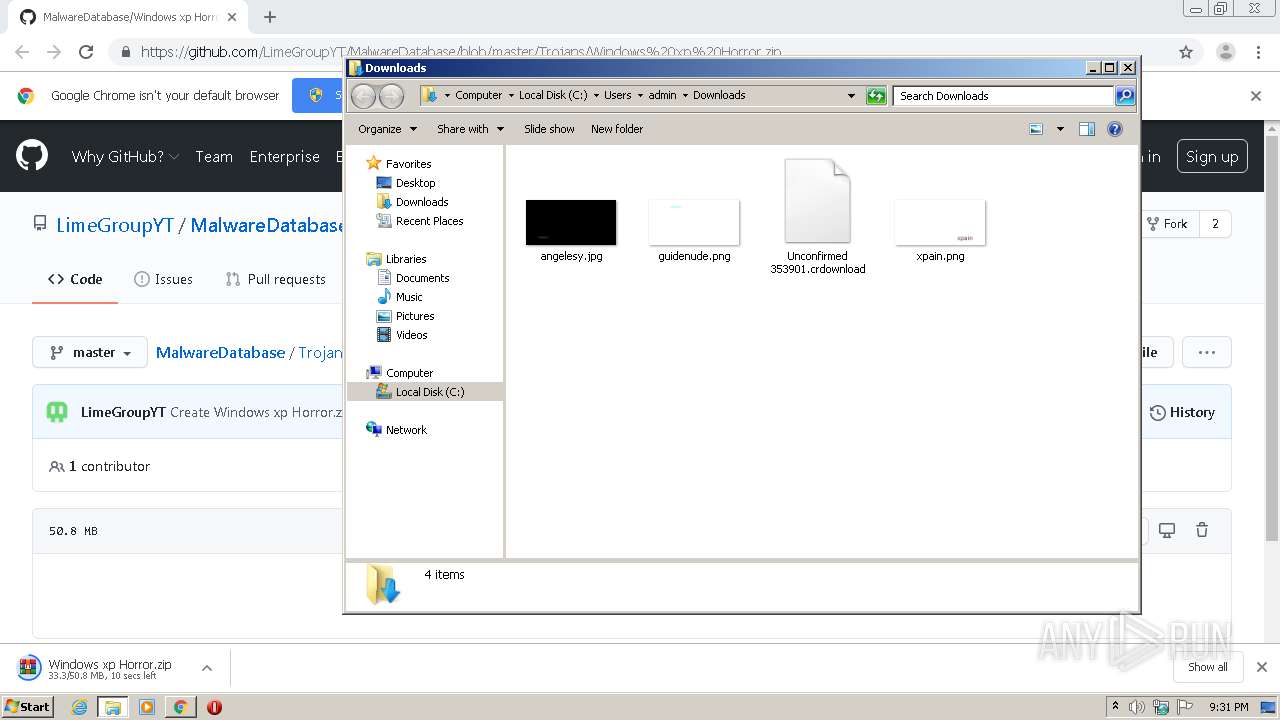
Task: Delete file trash icon on GitHub
Action: (1202, 530)
